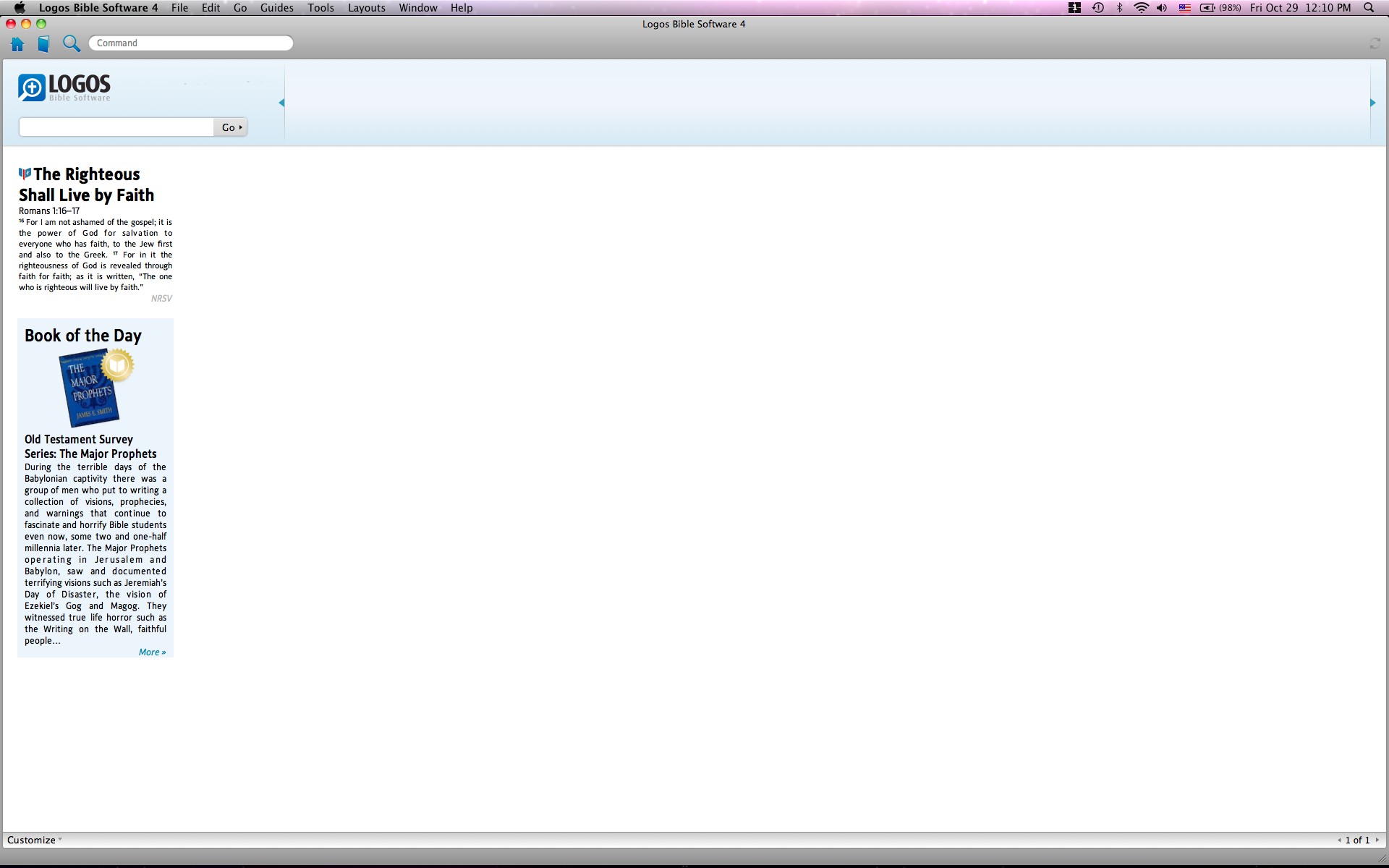Click the Command input box
Image resolution: width=1389 pixels, height=868 pixels.
click(191, 43)
